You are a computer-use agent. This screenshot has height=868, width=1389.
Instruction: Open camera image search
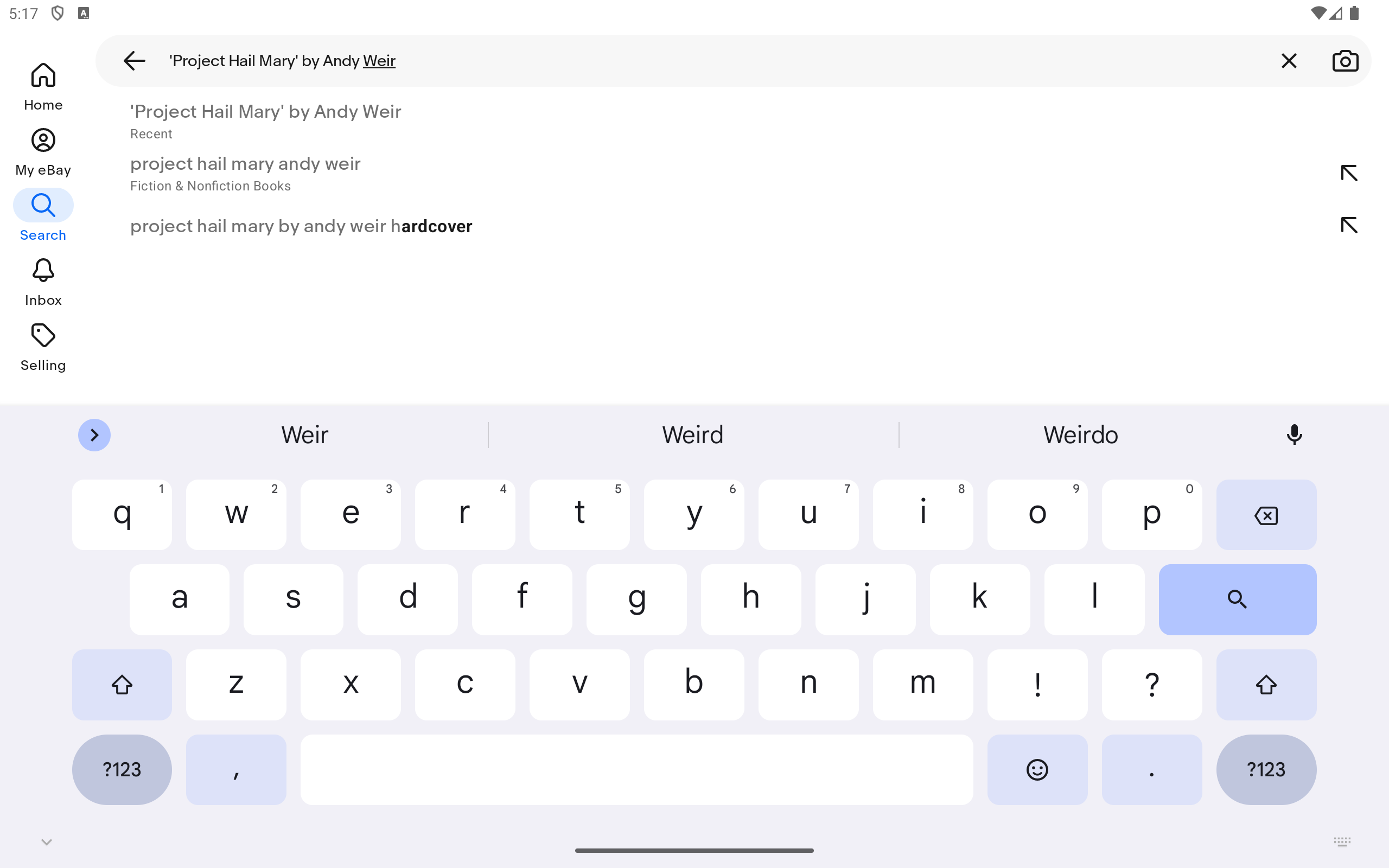pos(1346,61)
